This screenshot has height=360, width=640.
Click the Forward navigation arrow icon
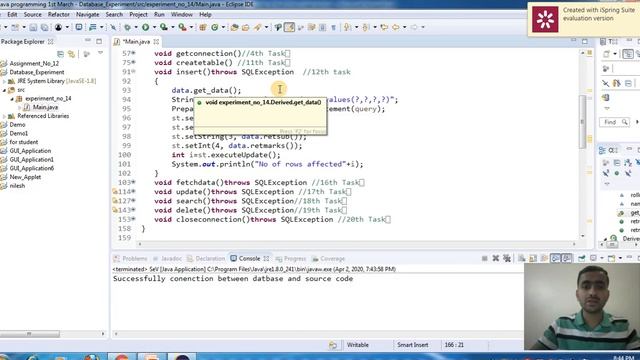[x=414, y=27]
